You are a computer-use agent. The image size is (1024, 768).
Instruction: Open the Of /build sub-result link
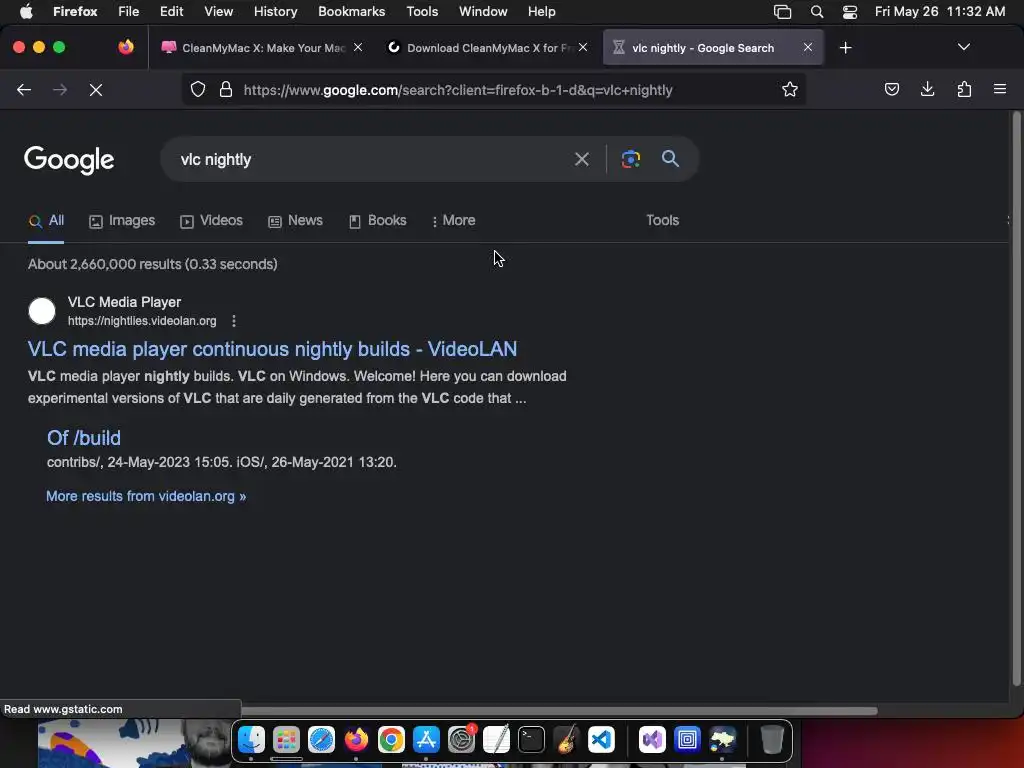coord(84,438)
